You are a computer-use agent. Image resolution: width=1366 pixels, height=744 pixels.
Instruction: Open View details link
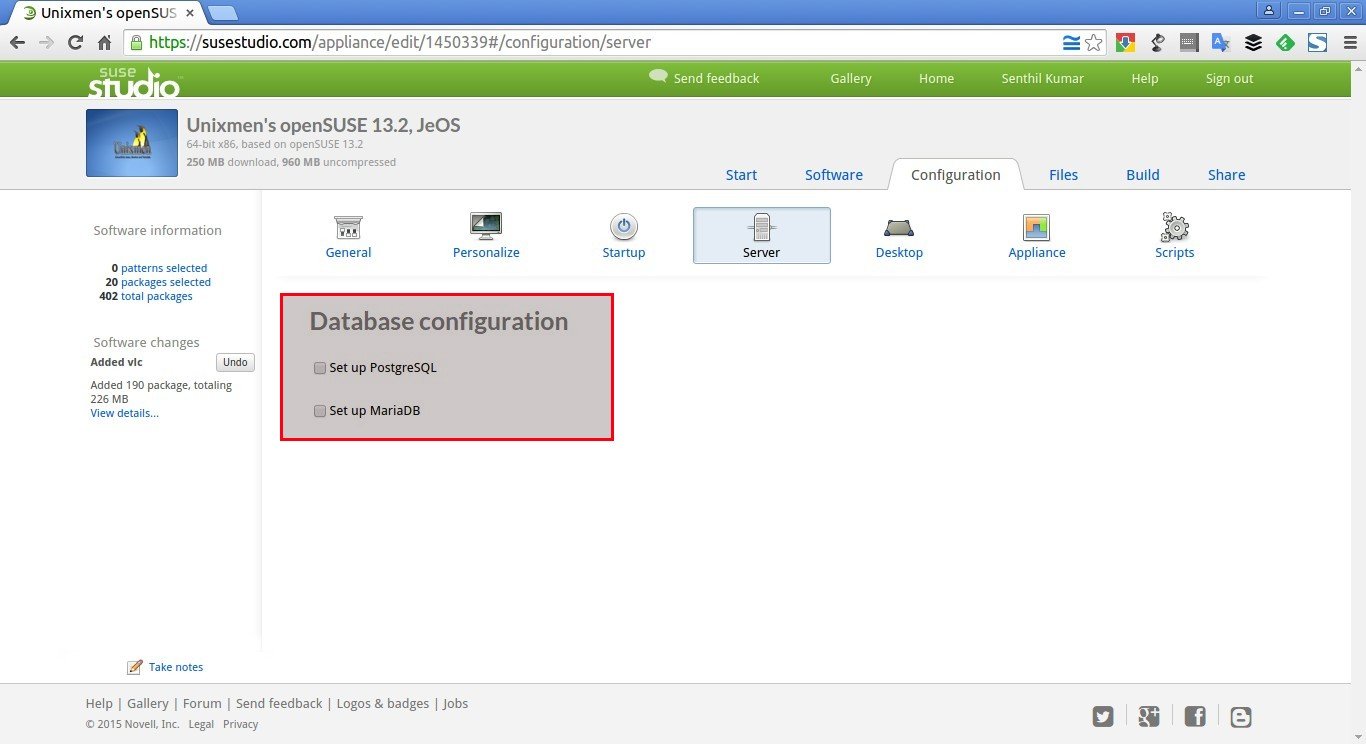point(124,413)
